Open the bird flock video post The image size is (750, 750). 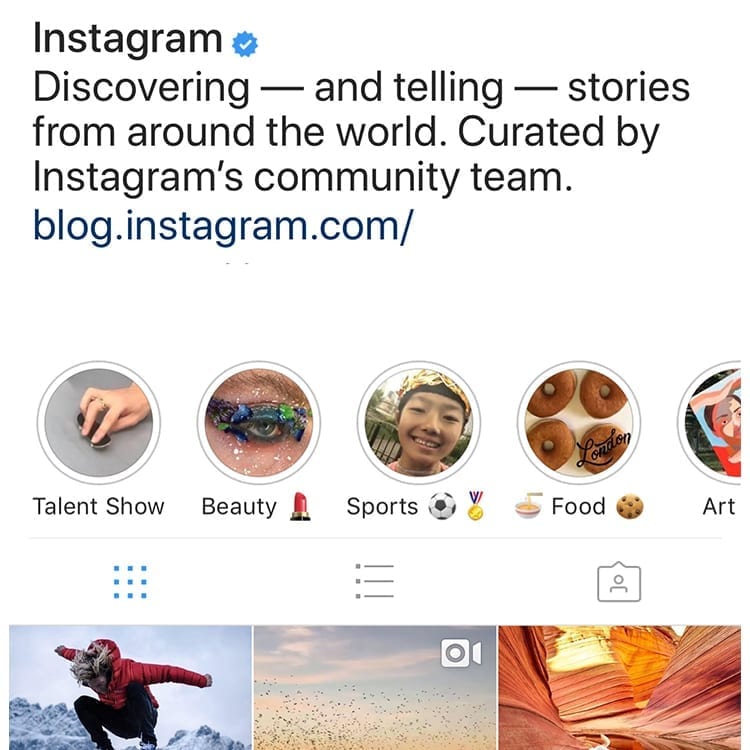click(x=375, y=688)
